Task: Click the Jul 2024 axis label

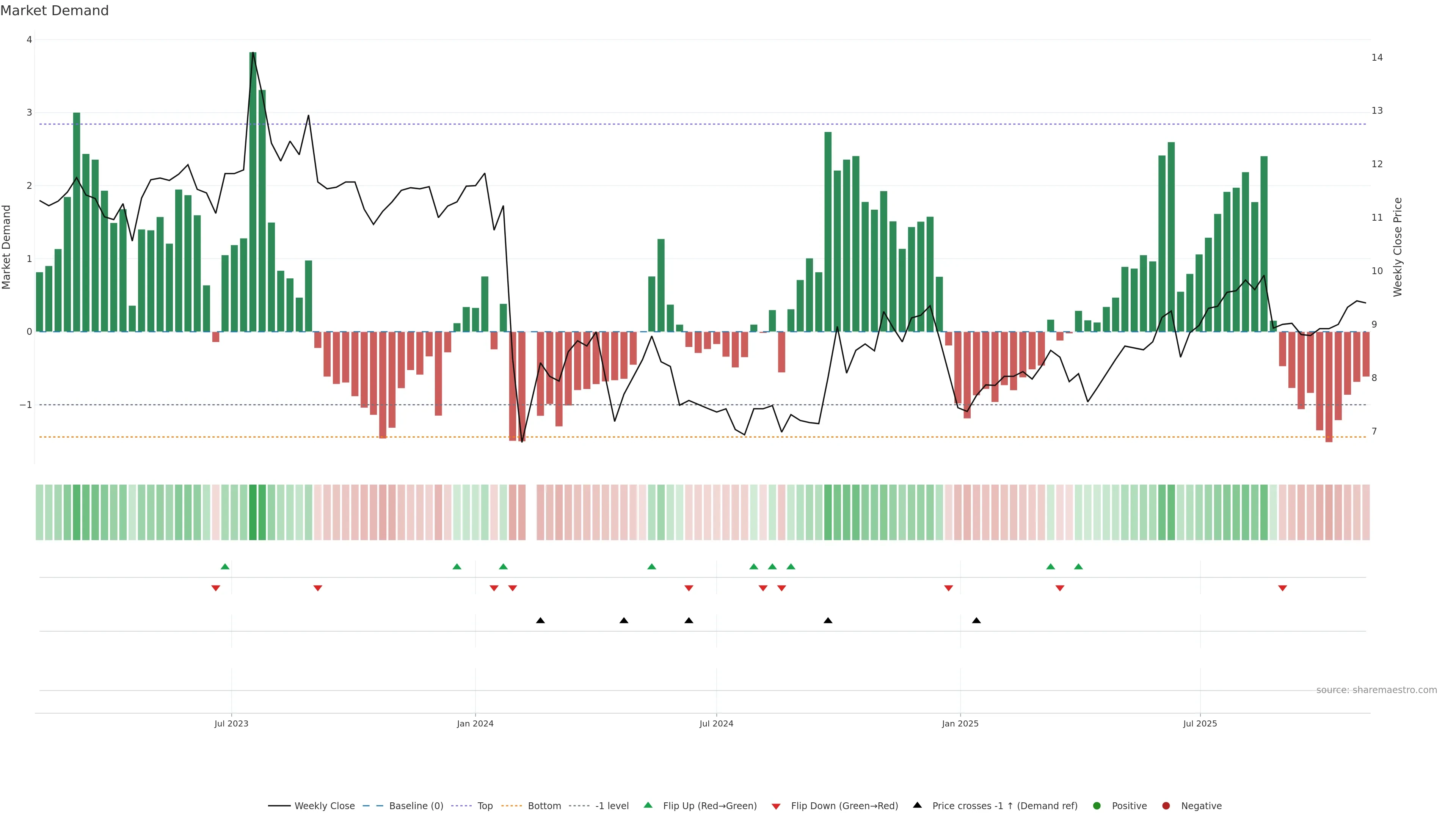Action: [x=716, y=723]
